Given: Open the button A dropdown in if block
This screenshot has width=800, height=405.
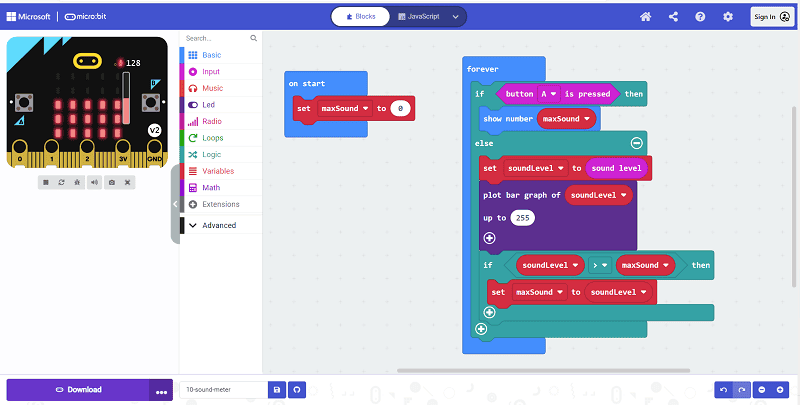Looking at the screenshot, I should coord(548,94).
